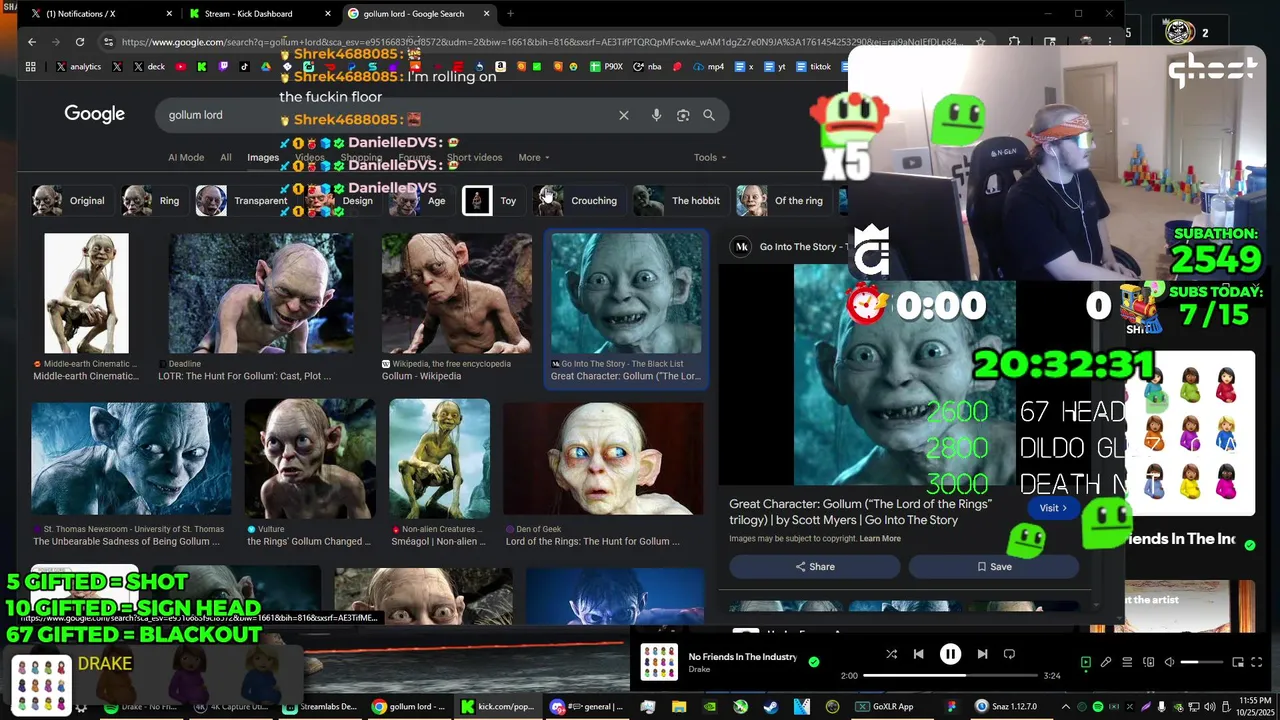The width and height of the screenshot is (1280, 720).
Task: Open the Den of Geek Gollum image
Action: [603, 460]
